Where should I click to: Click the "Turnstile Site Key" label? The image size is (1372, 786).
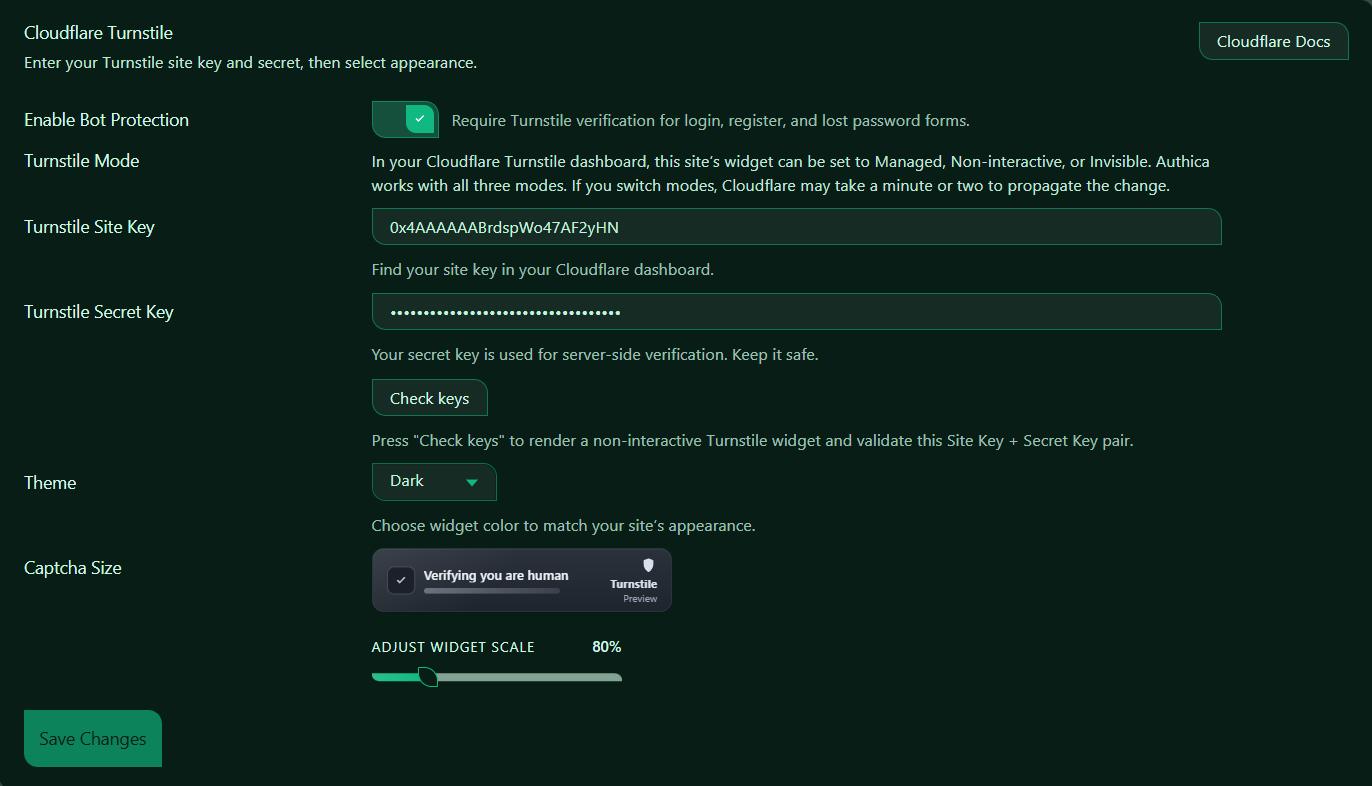(x=89, y=227)
